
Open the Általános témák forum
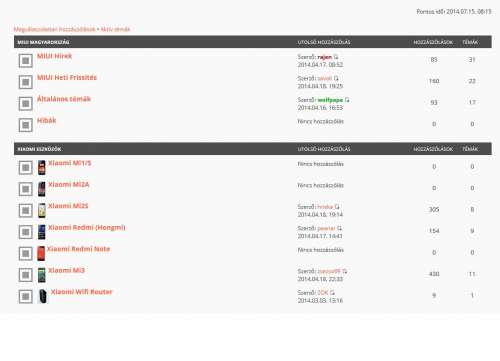point(64,99)
